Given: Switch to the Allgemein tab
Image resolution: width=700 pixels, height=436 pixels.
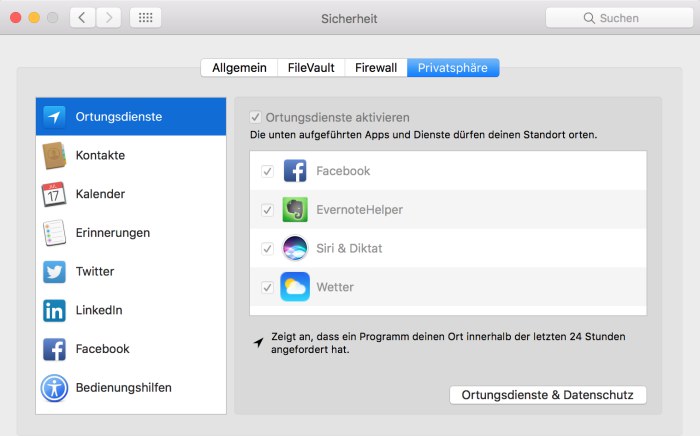Looking at the screenshot, I should [239, 68].
